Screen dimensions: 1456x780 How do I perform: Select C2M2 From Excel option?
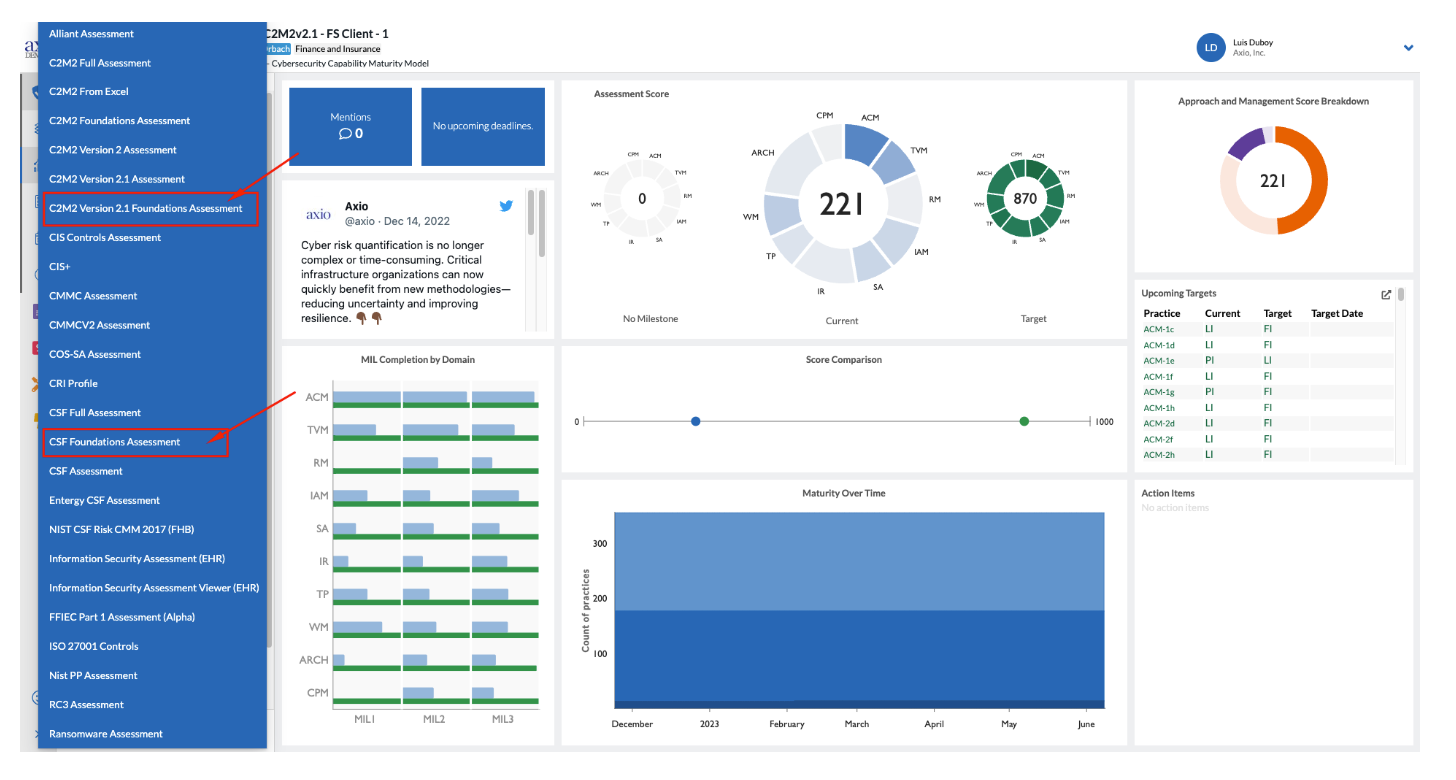89,92
